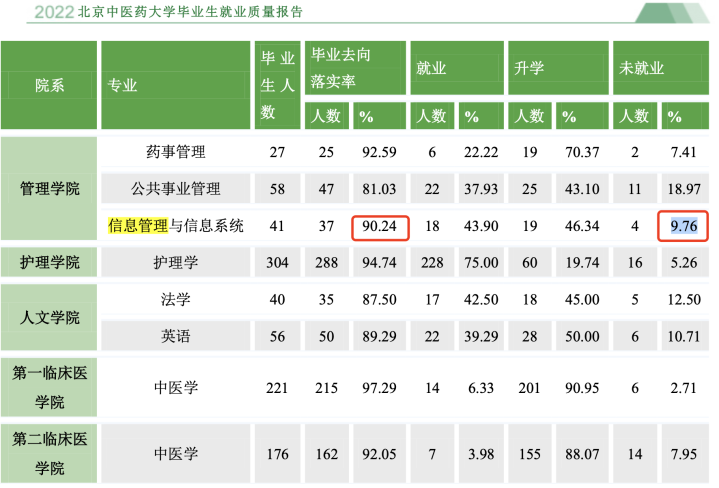Click graduate count 27 for 药事管理
The height and width of the screenshot is (488, 719).
[x=277, y=152]
